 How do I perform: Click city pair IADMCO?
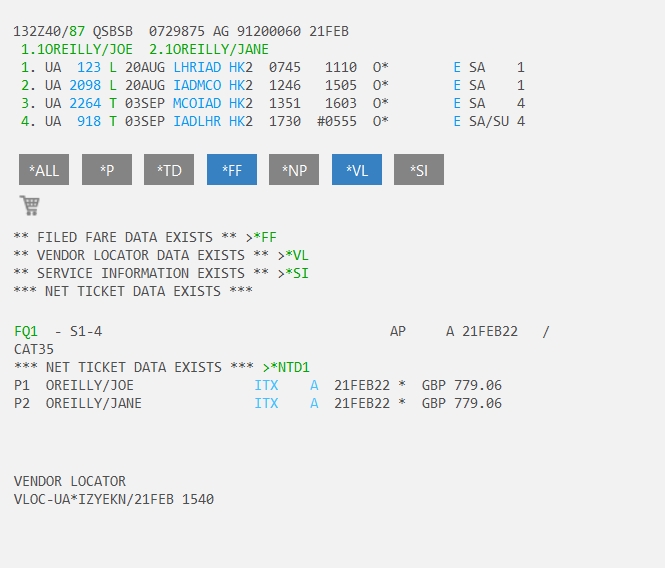(x=197, y=85)
